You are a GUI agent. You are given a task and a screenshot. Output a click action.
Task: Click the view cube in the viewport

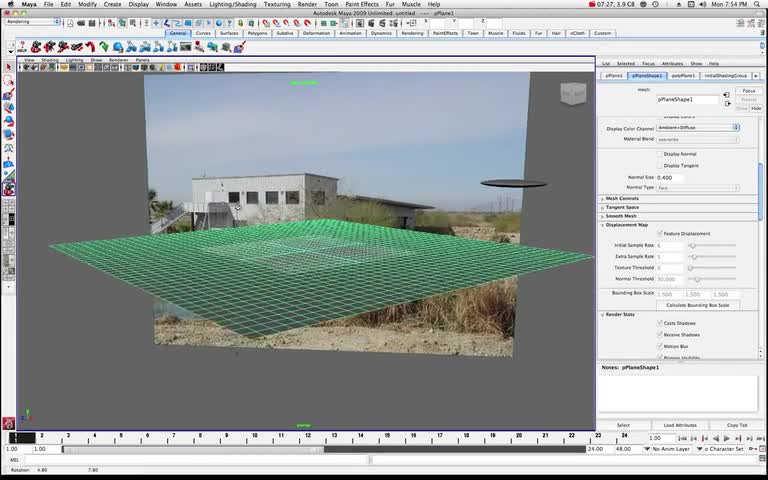(x=573, y=93)
